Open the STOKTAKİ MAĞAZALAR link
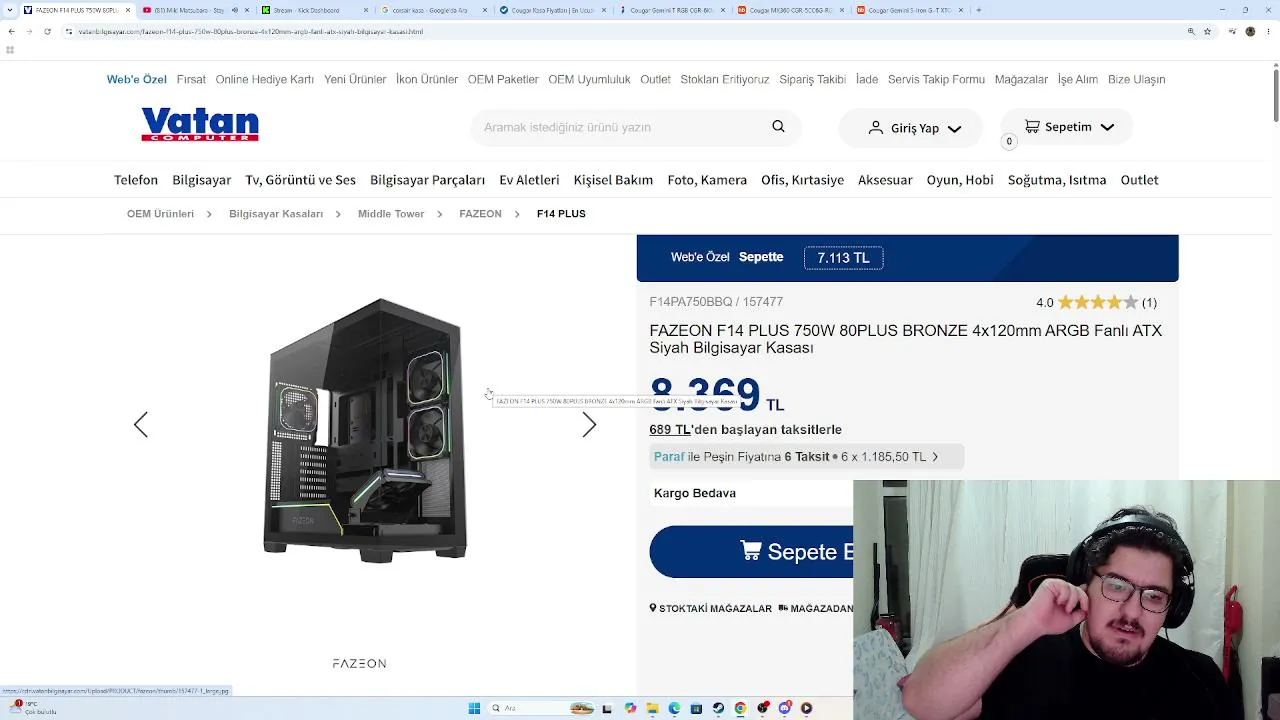Screen dimensions: 1280x720 click(711, 608)
